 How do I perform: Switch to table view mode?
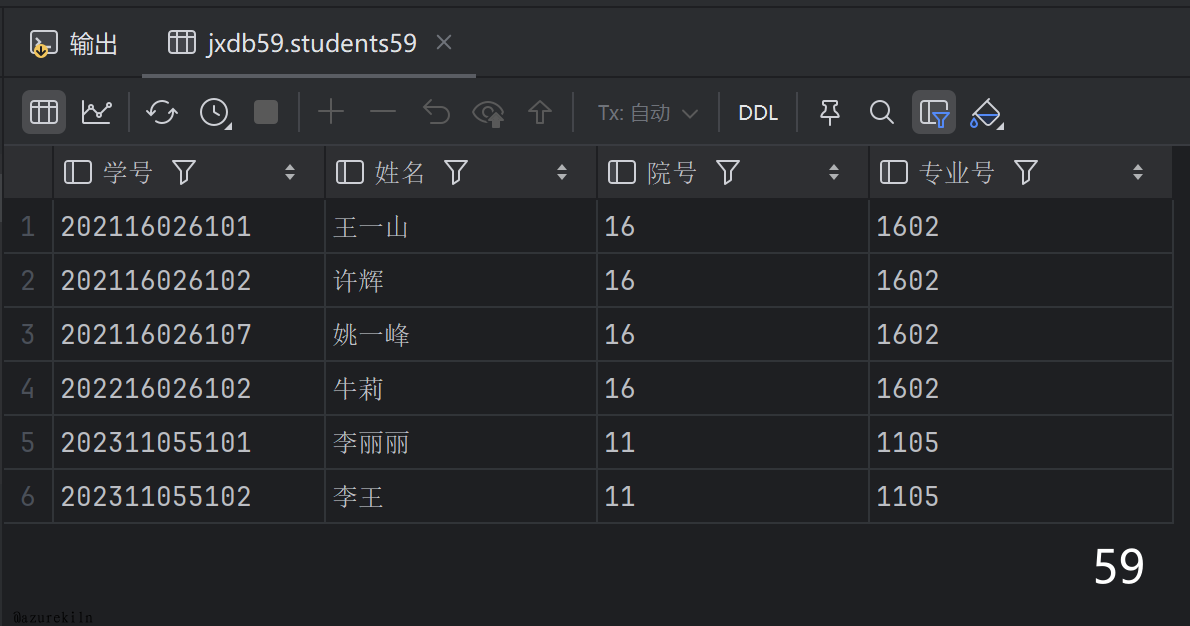point(44,112)
